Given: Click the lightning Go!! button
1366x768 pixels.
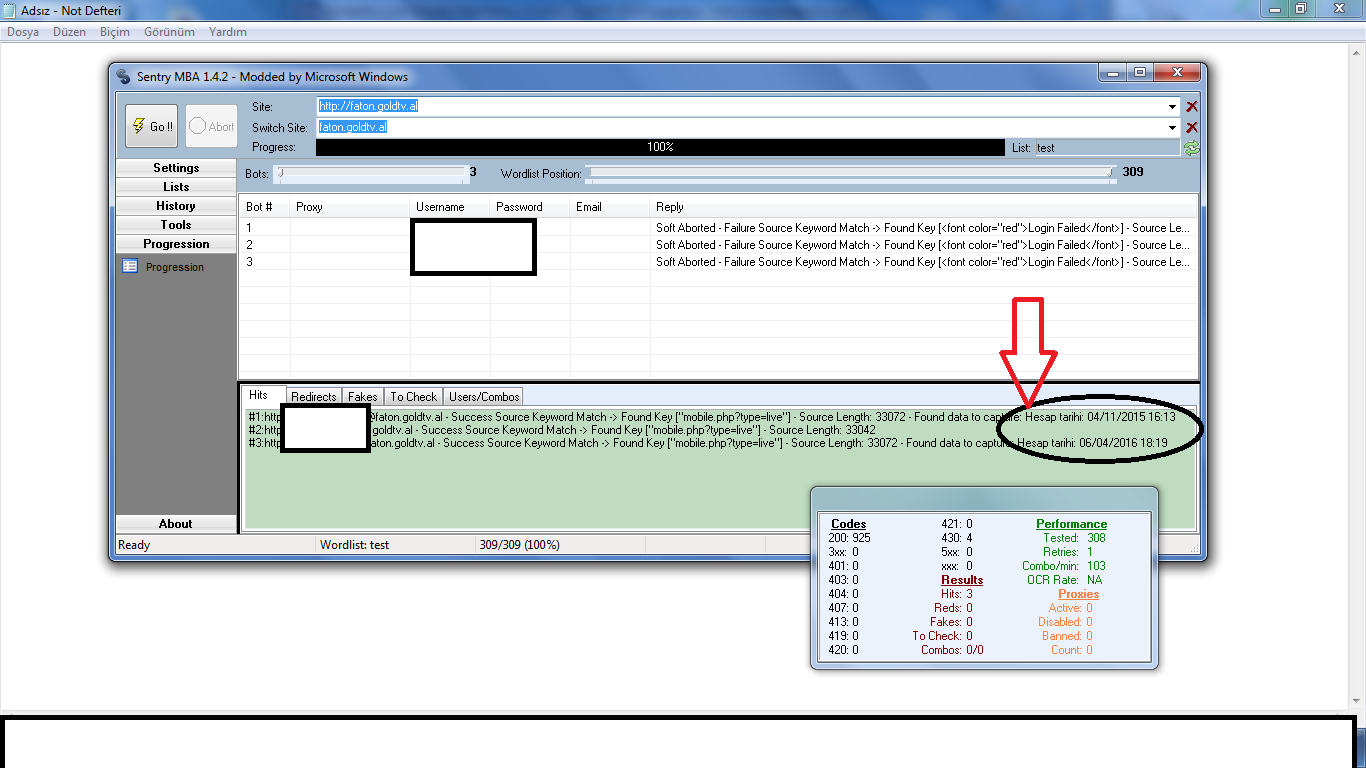Looking at the screenshot, I should (x=152, y=127).
